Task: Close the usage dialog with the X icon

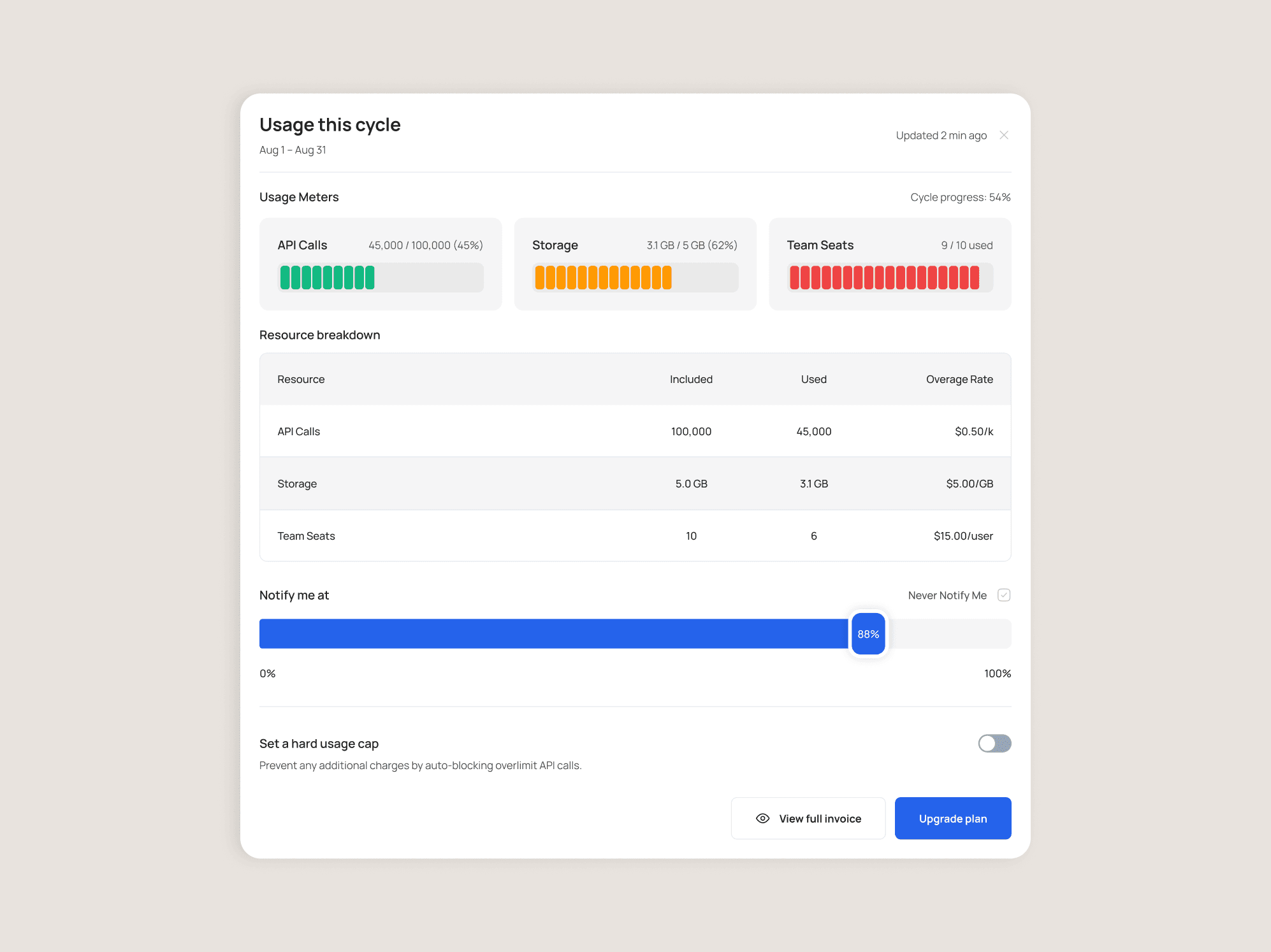Action: coord(1004,135)
